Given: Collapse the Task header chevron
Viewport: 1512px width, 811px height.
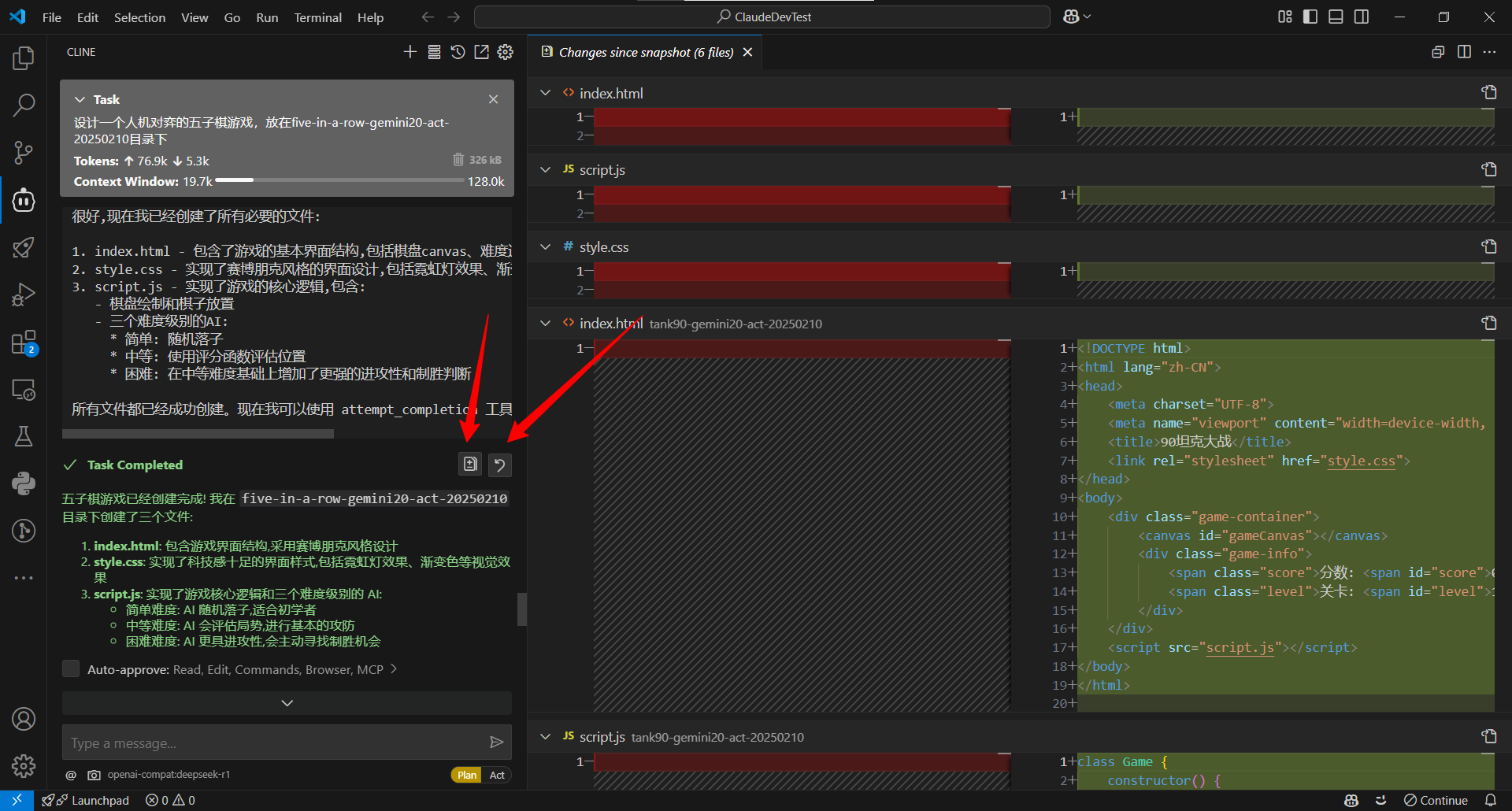Looking at the screenshot, I should (80, 99).
